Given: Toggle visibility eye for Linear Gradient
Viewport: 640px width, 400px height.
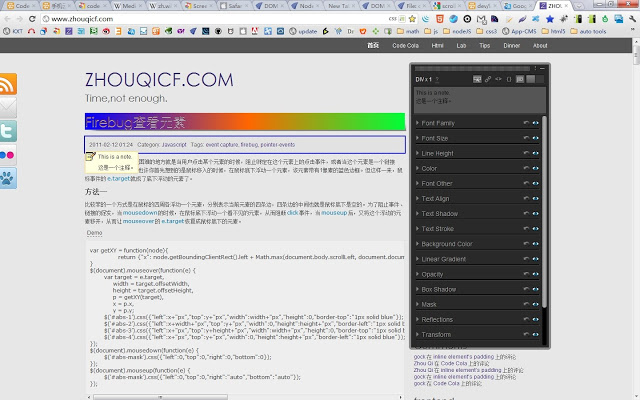Looking at the screenshot, I should pos(536,259).
